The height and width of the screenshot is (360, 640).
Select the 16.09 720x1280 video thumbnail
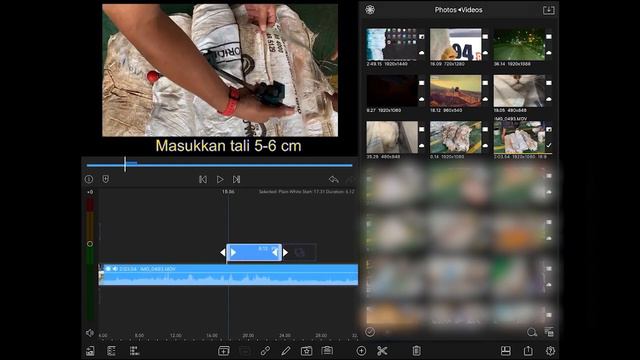pyautogui.click(x=455, y=44)
